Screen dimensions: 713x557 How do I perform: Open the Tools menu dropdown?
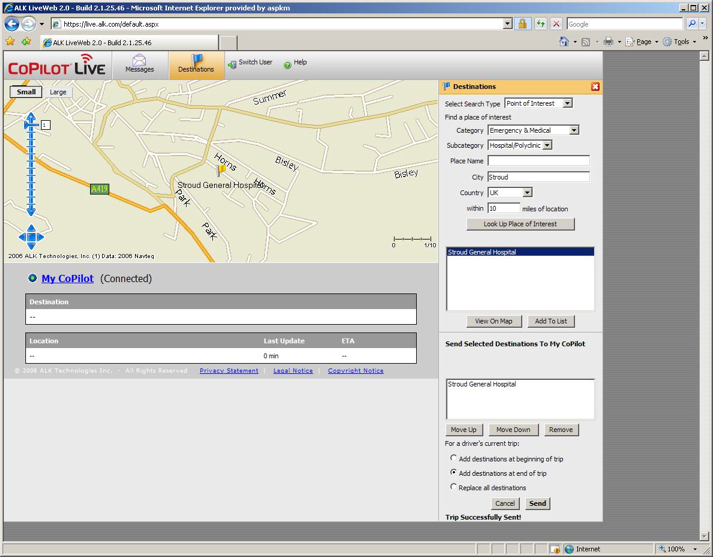pyautogui.click(x=679, y=42)
